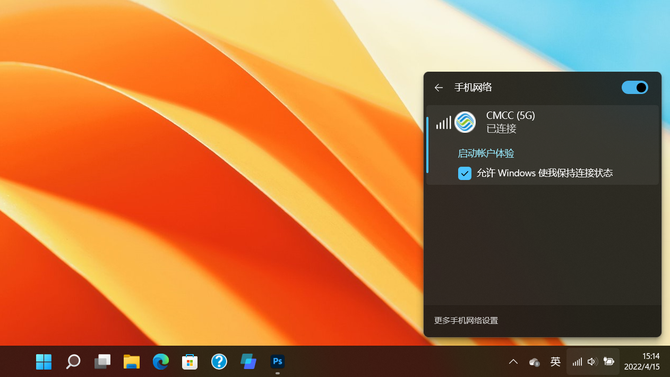Open the clock showing 15:14 2022/4/15
670x377 pixels.
pyautogui.click(x=642, y=362)
